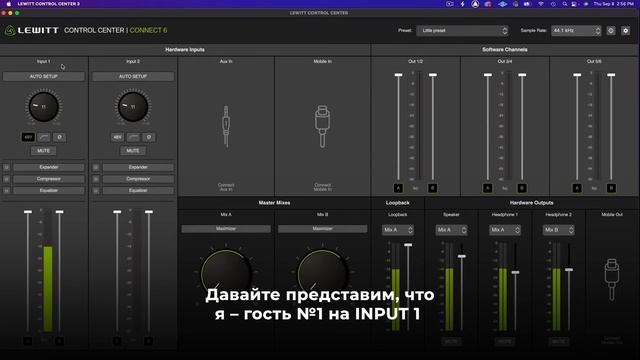Click AUTO SETUP for Input 2
640x360 pixels.
[x=133, y=76]
